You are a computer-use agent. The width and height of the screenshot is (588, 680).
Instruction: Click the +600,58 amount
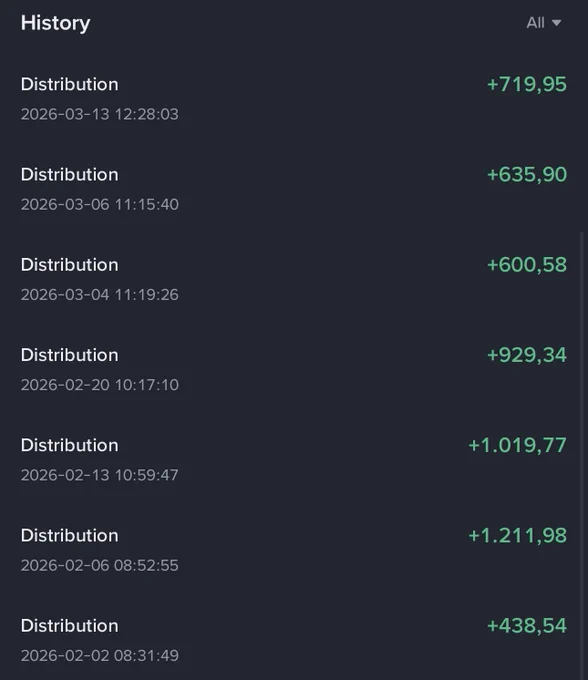pos(526,265)
